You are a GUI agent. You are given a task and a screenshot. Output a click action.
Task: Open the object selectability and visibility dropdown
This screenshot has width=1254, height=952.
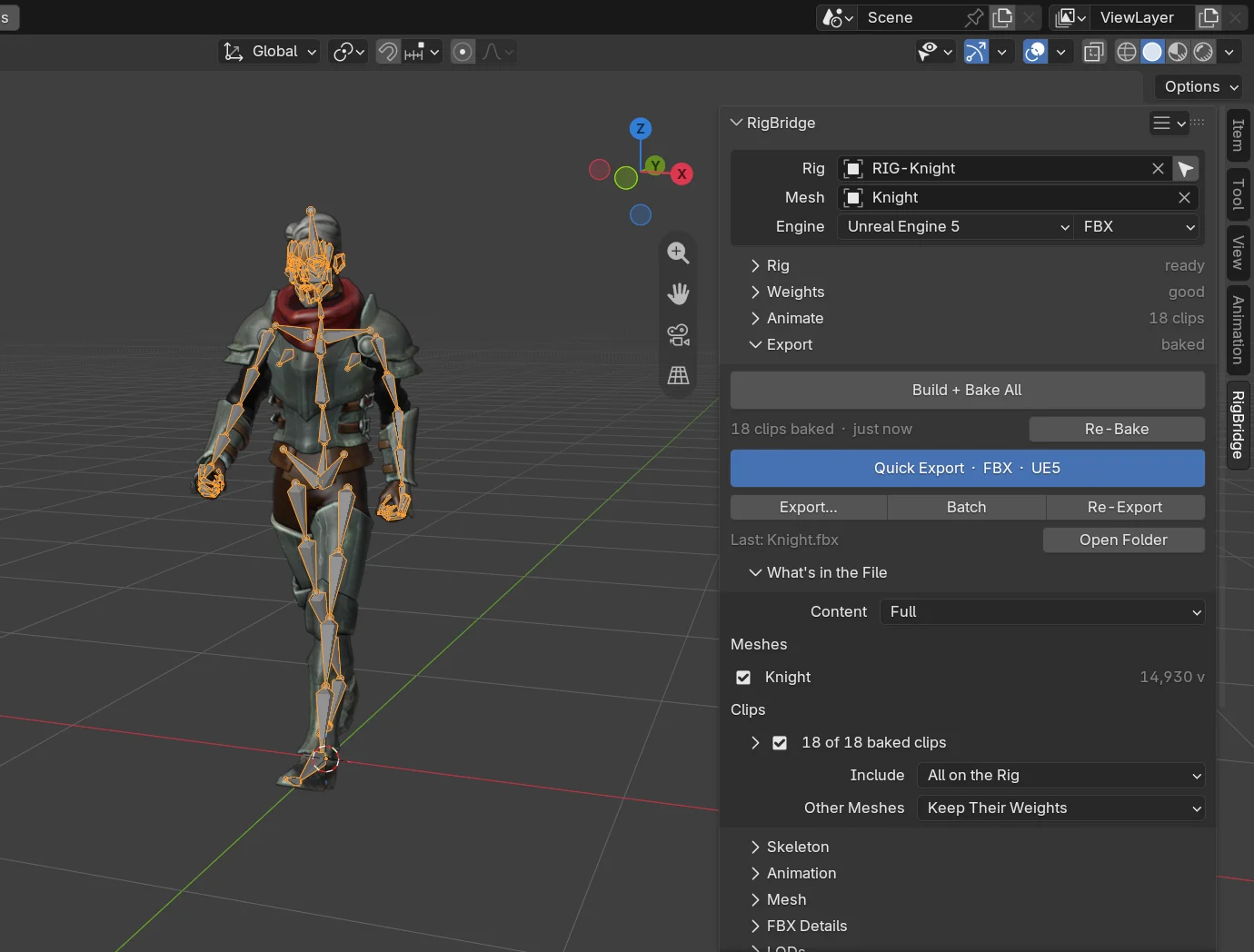(934, 52)
